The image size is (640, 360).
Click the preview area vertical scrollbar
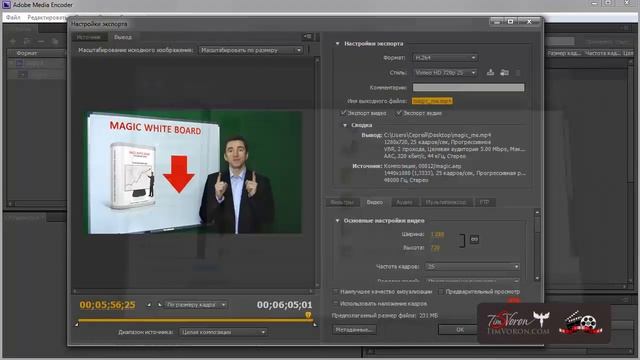[317, 173]
